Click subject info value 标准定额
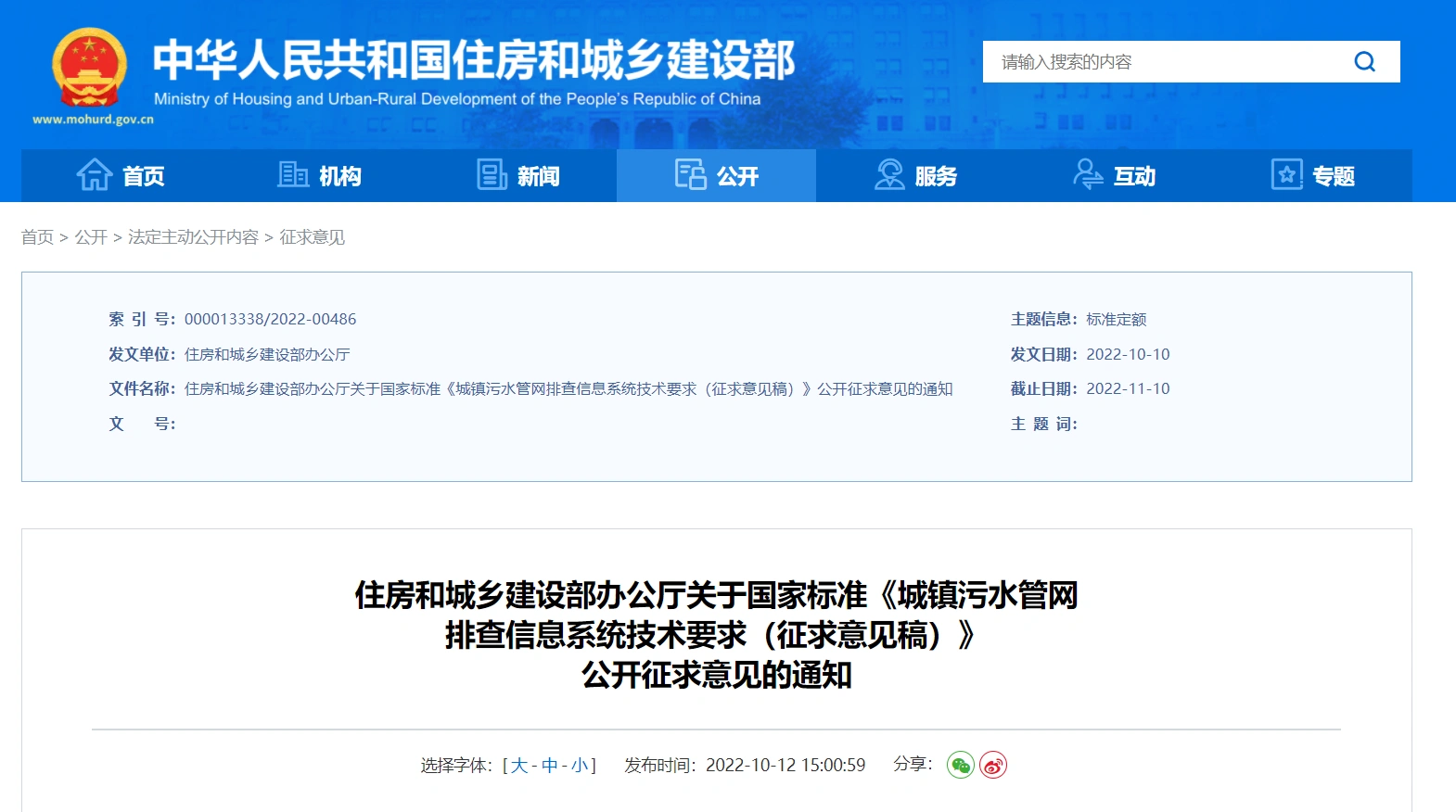 (x=1116, y=320)
